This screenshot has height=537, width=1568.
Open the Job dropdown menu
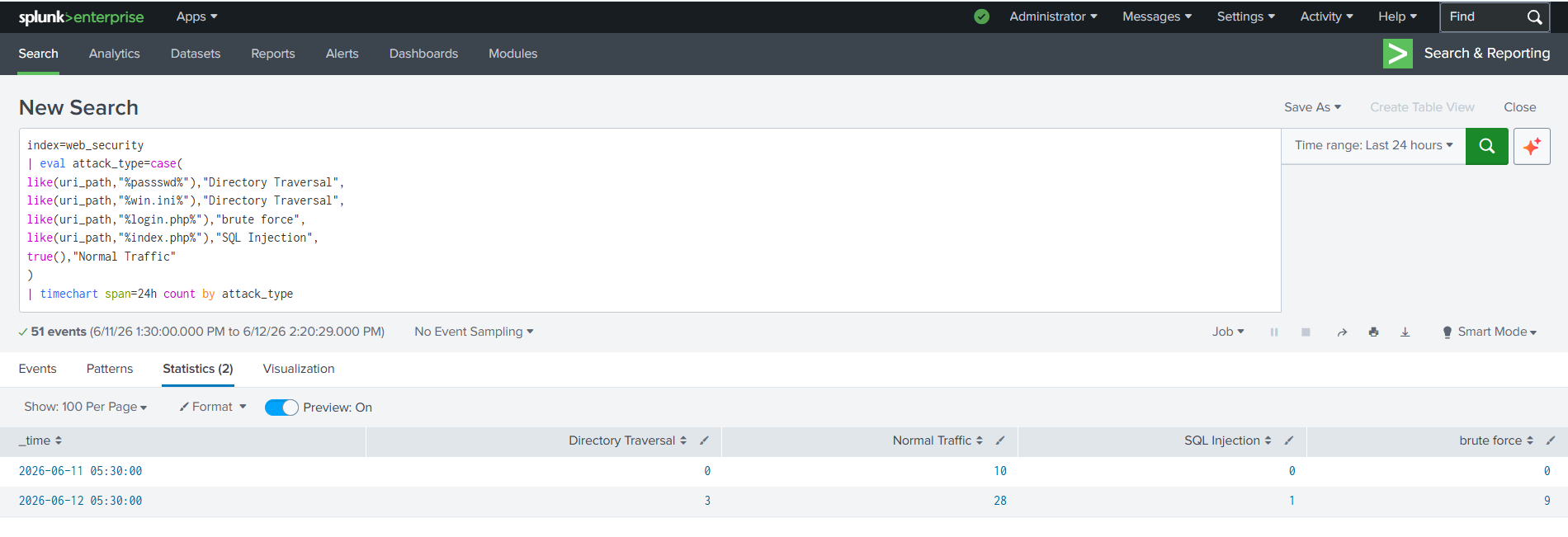(1228, 332)
